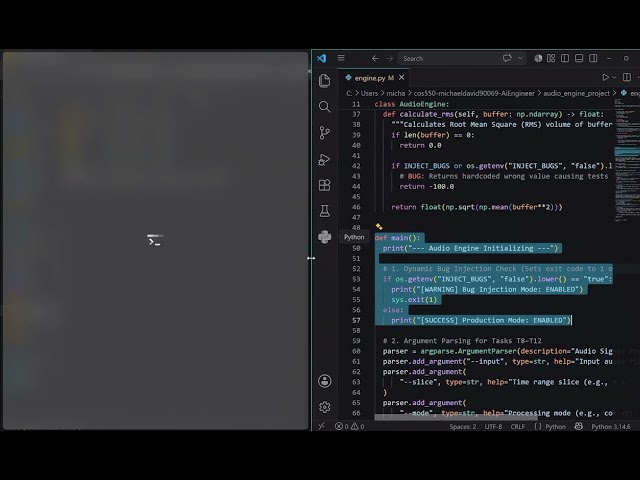Screen dimensions: 640x480
Task: Change line endings via CRLF
Action: coord(518,427)
